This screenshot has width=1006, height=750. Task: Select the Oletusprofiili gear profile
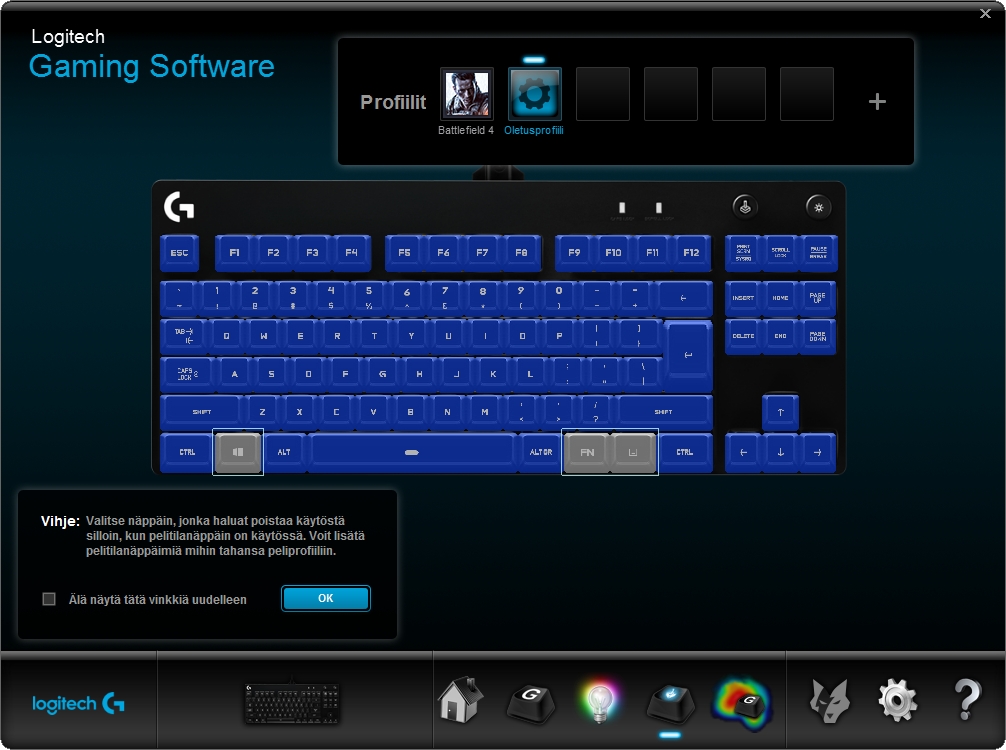534,94
